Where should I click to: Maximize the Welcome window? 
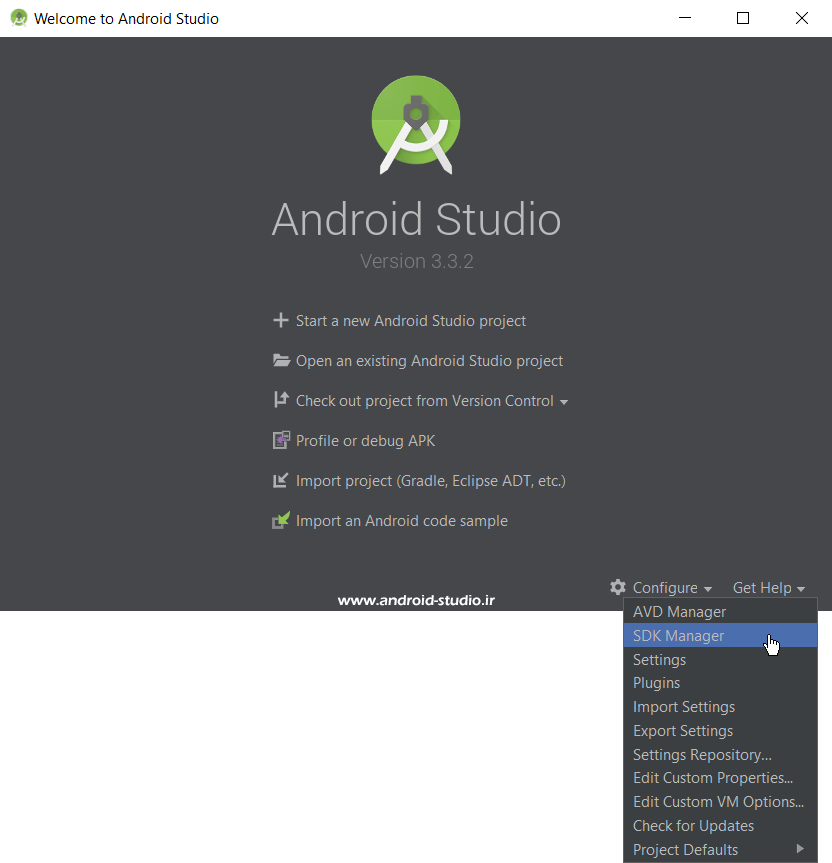point(743,18)
